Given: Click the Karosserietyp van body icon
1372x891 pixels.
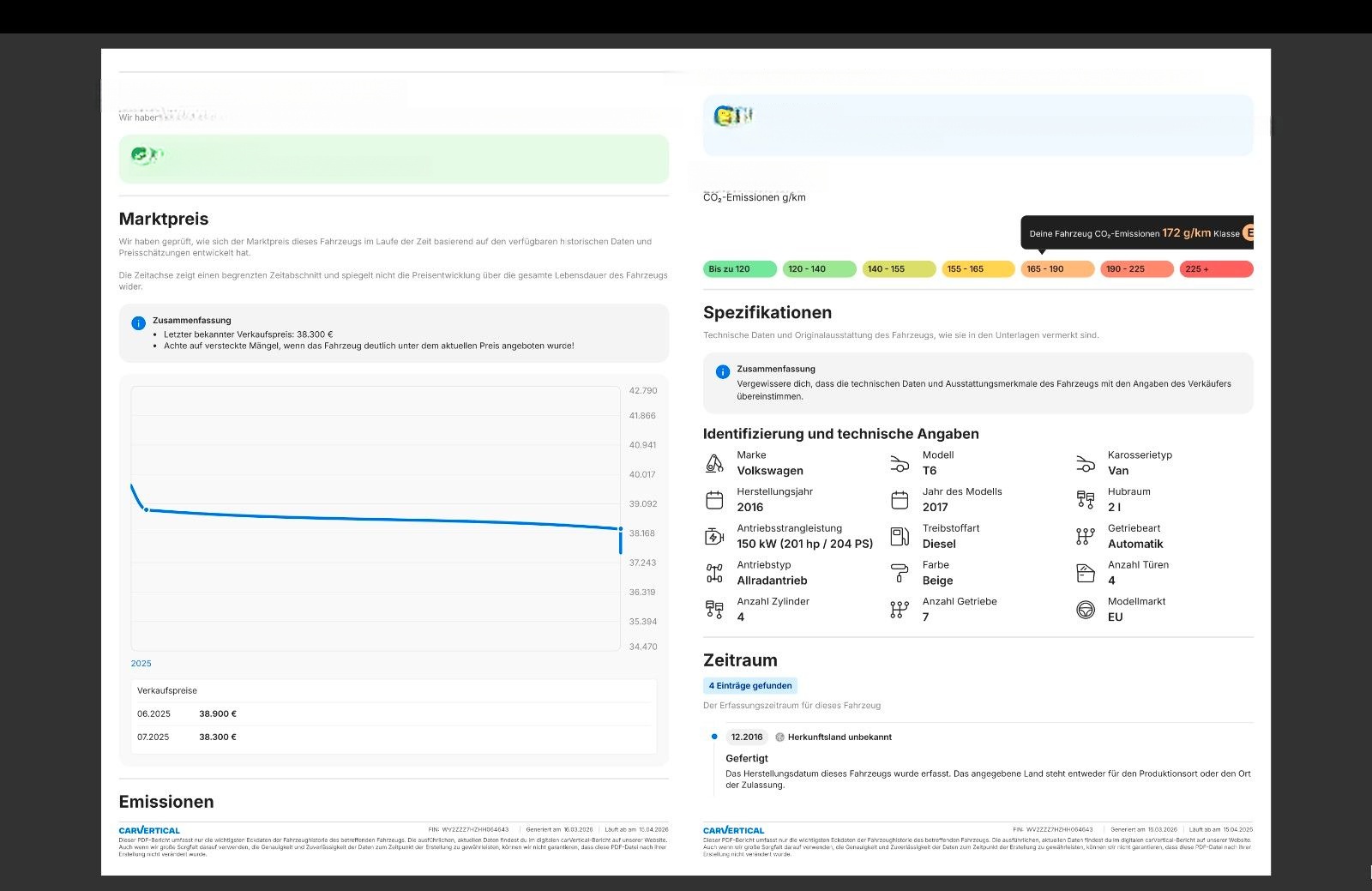Looking at the screenshot, I should coord(1086,464).
